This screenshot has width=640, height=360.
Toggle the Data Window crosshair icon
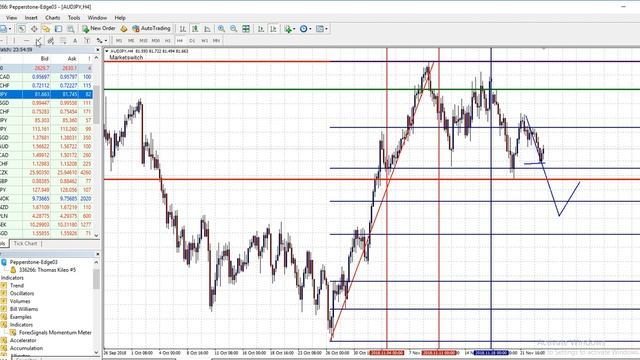34,29
